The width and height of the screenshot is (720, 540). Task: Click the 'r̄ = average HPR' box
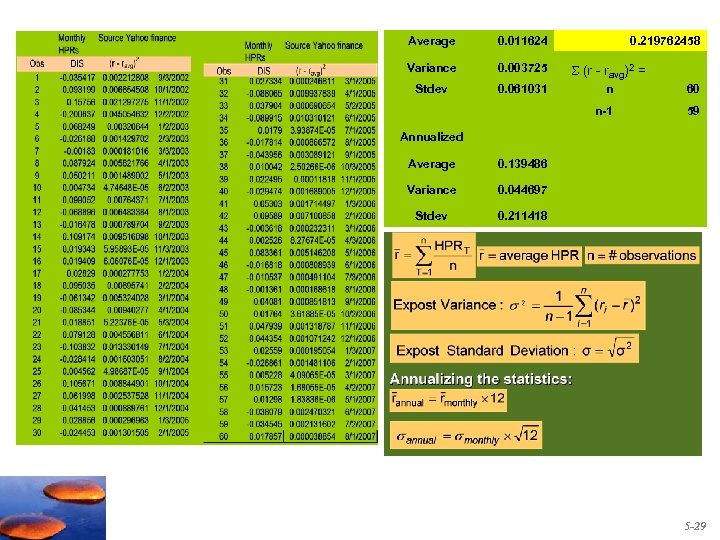click(529, 255)
